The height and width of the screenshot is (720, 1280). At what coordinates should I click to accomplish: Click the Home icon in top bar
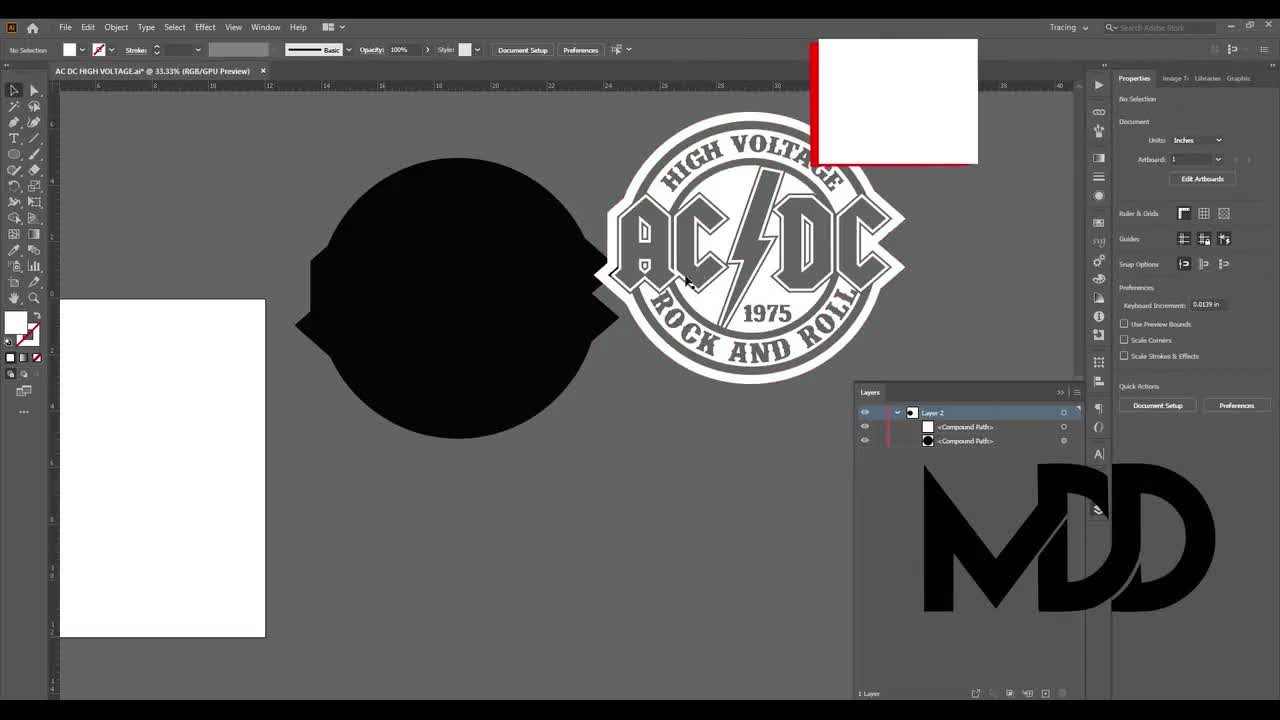coord(32,28)
